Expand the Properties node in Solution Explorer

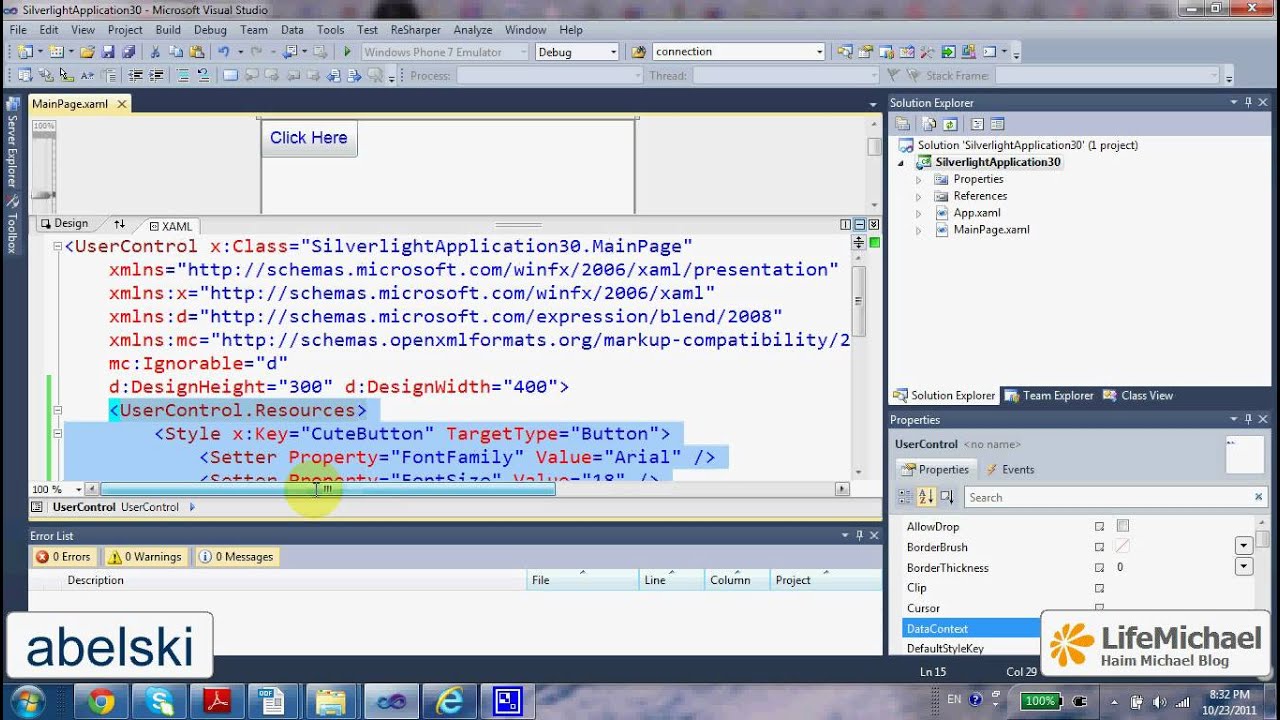[x=919, y=179]
